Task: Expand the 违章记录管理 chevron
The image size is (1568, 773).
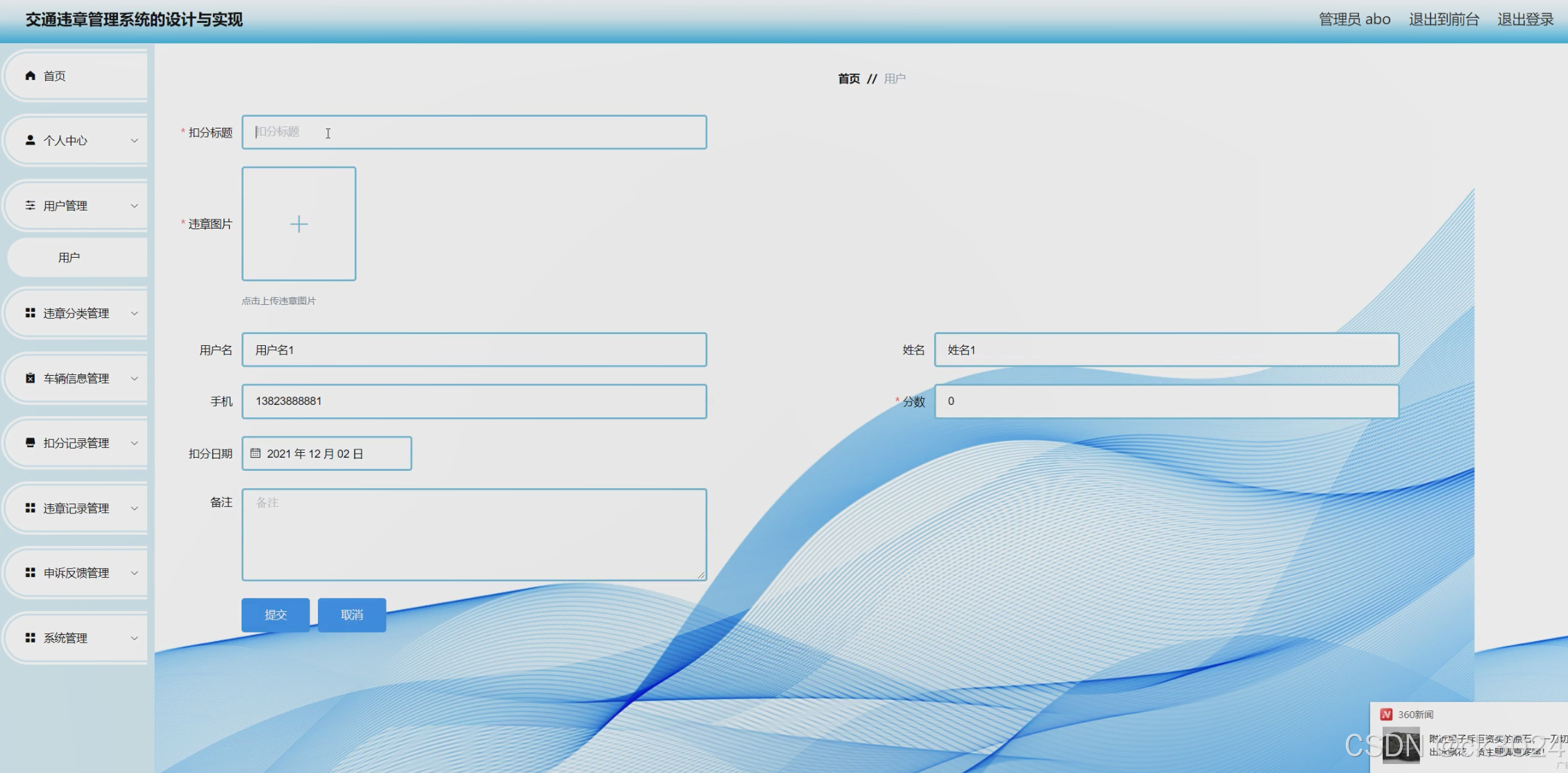Action: point(135,508)
